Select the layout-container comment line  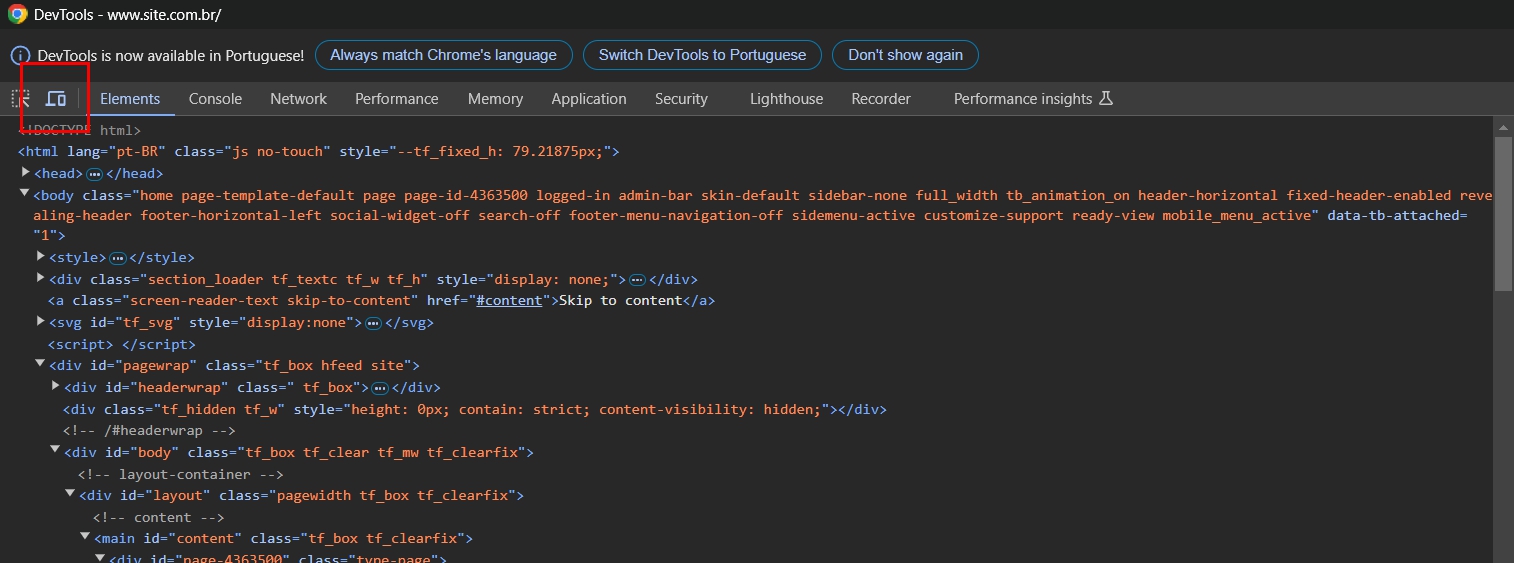pyautogui.click(x=181, y=475)
